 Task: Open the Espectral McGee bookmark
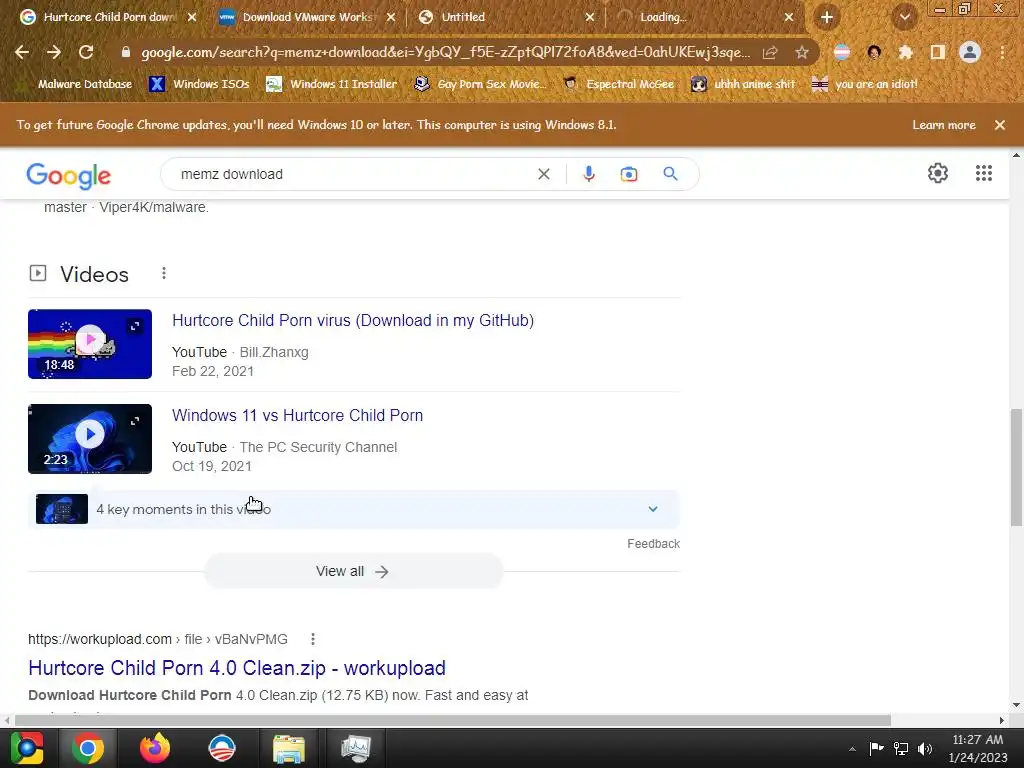click(x=618, y=84)
